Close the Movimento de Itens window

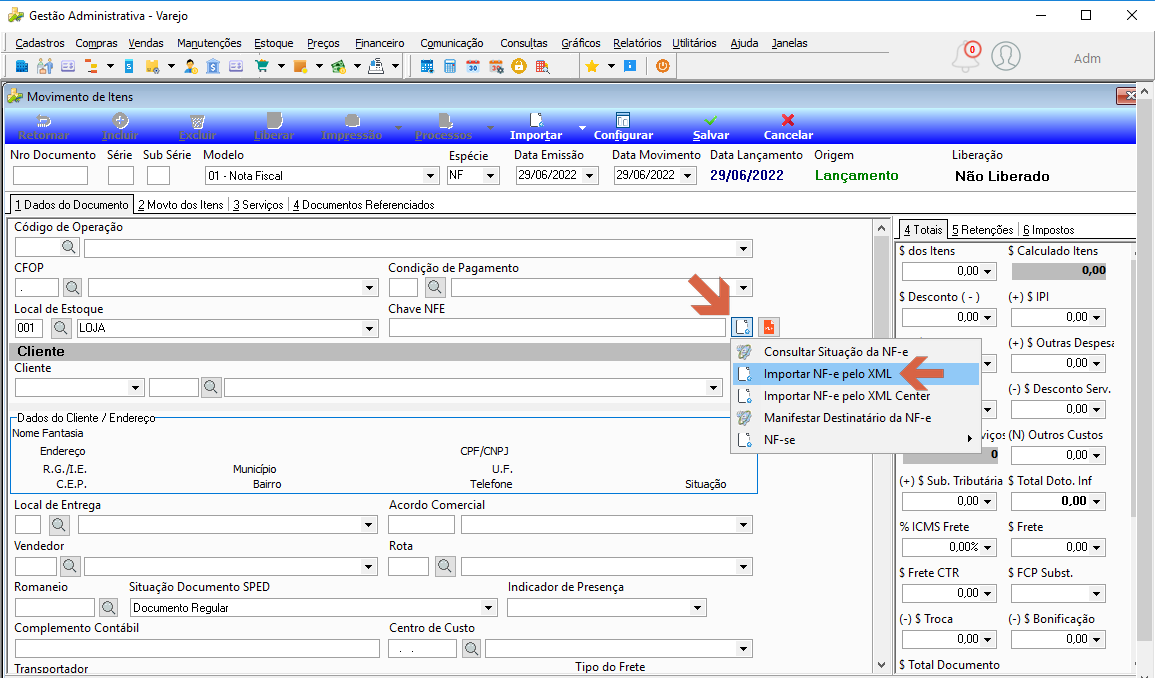[1126, 96]
